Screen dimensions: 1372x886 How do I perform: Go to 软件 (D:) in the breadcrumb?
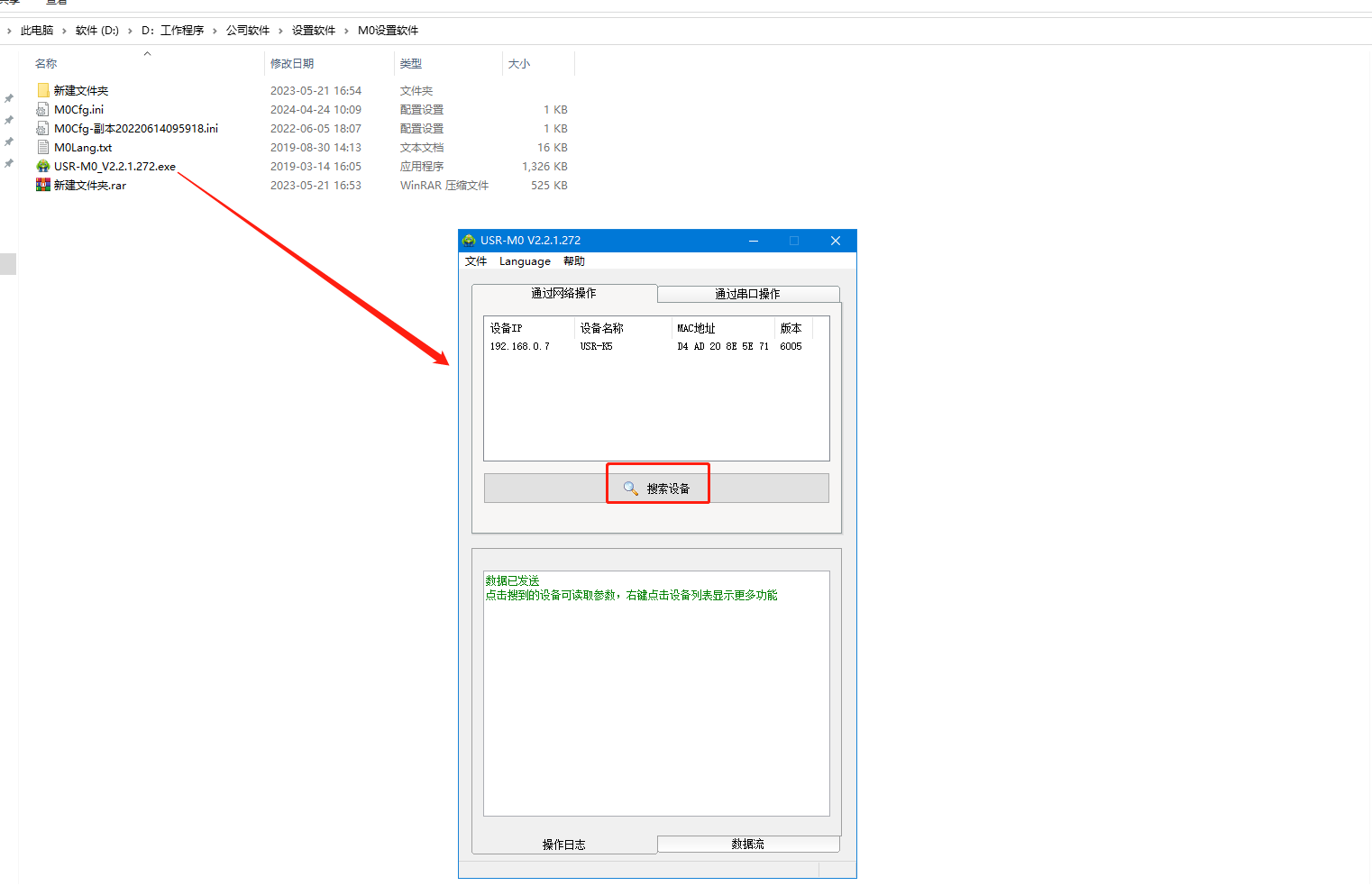point(97,31)
